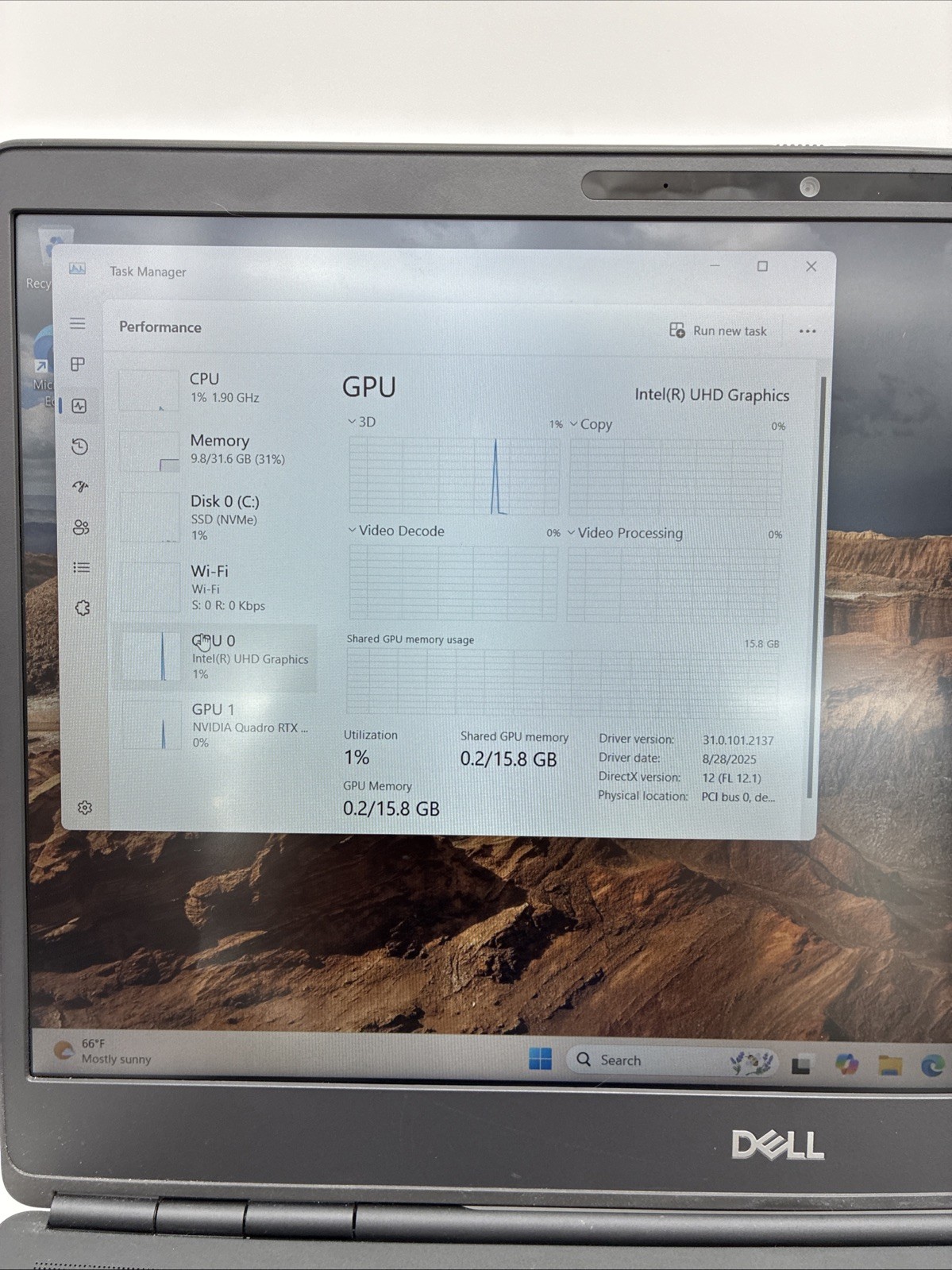
Task: Click the Shared GPU memory 0.2/15.8 GB value
Action: [508, 759]
